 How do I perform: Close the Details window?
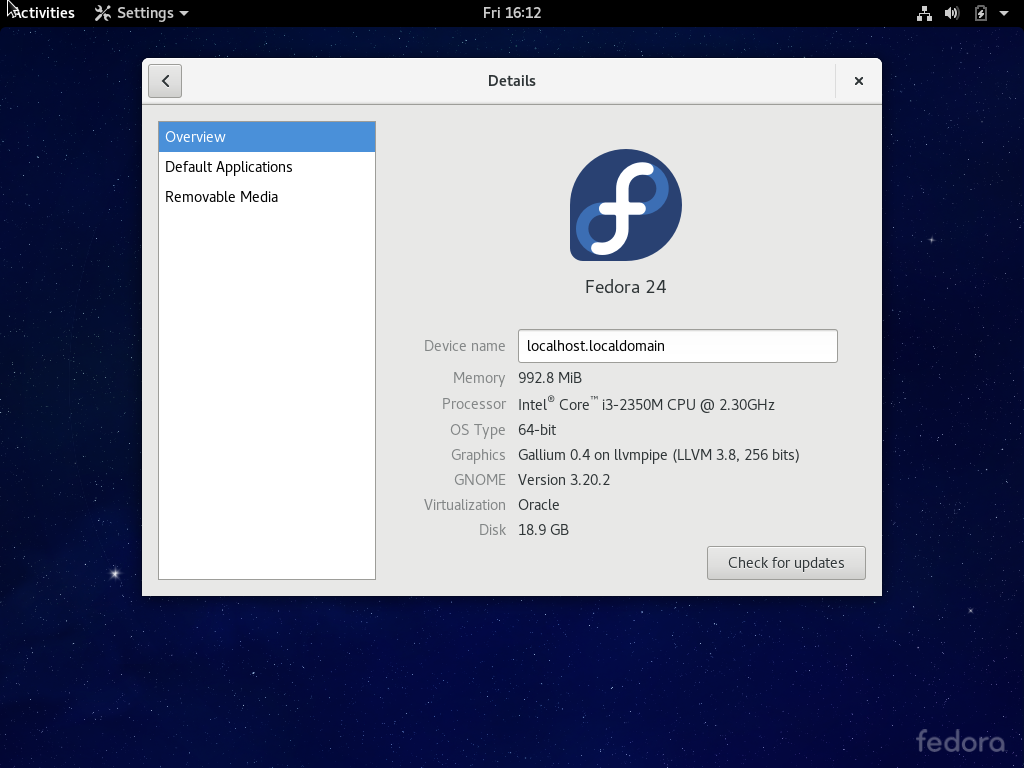(x=859, y=81)
